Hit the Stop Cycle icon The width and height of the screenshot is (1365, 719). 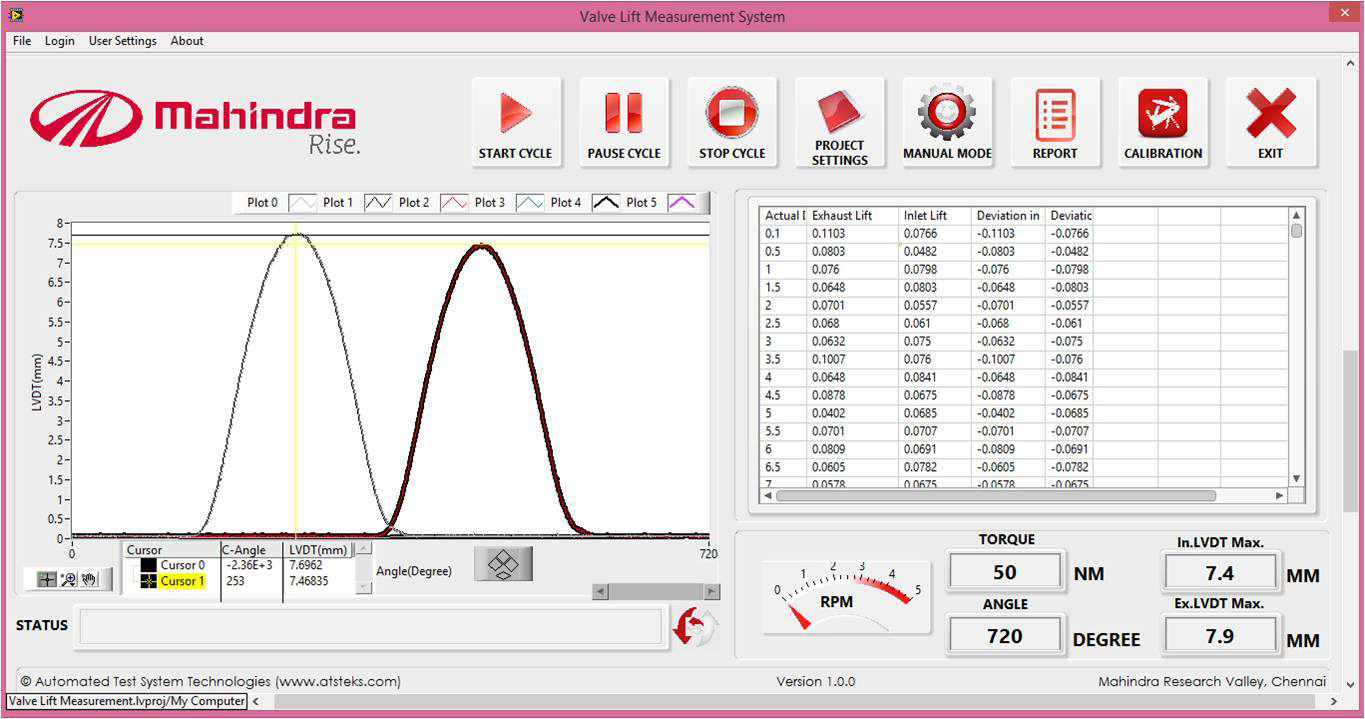(x=732, y=113)
